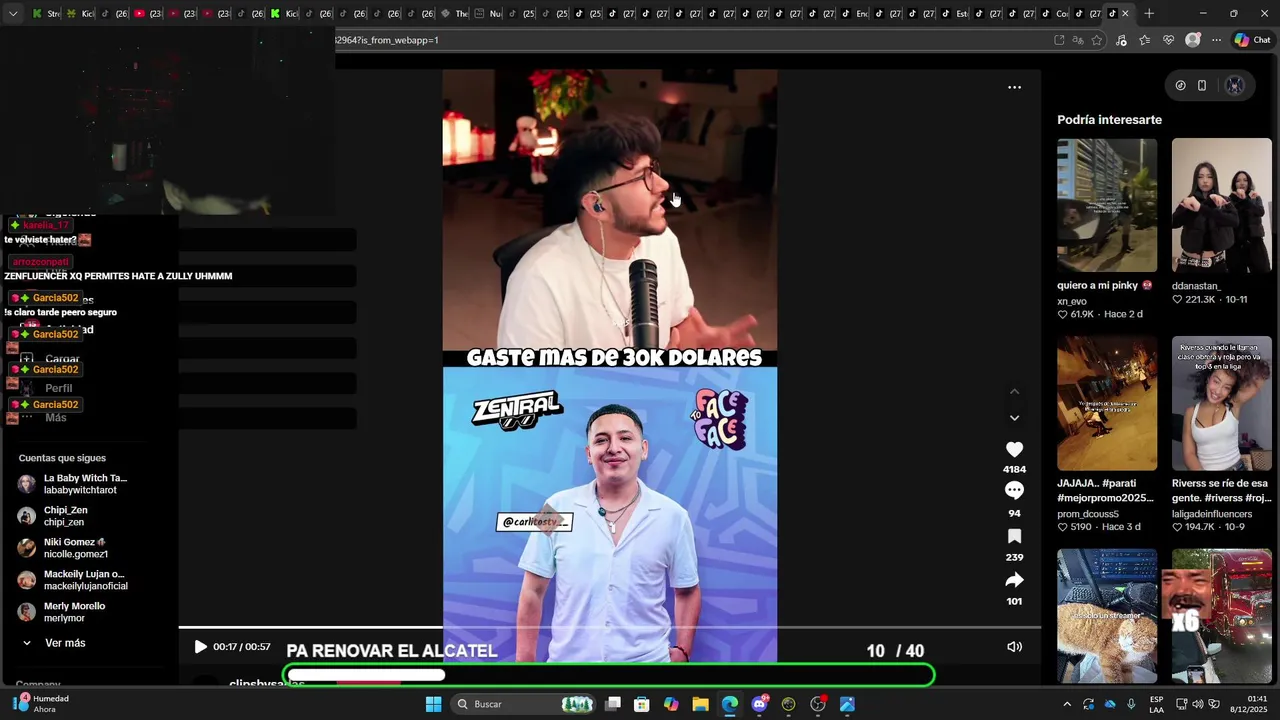1280x720 pixels.
Task: Open Task View on the taskbar
Action: 613,704
